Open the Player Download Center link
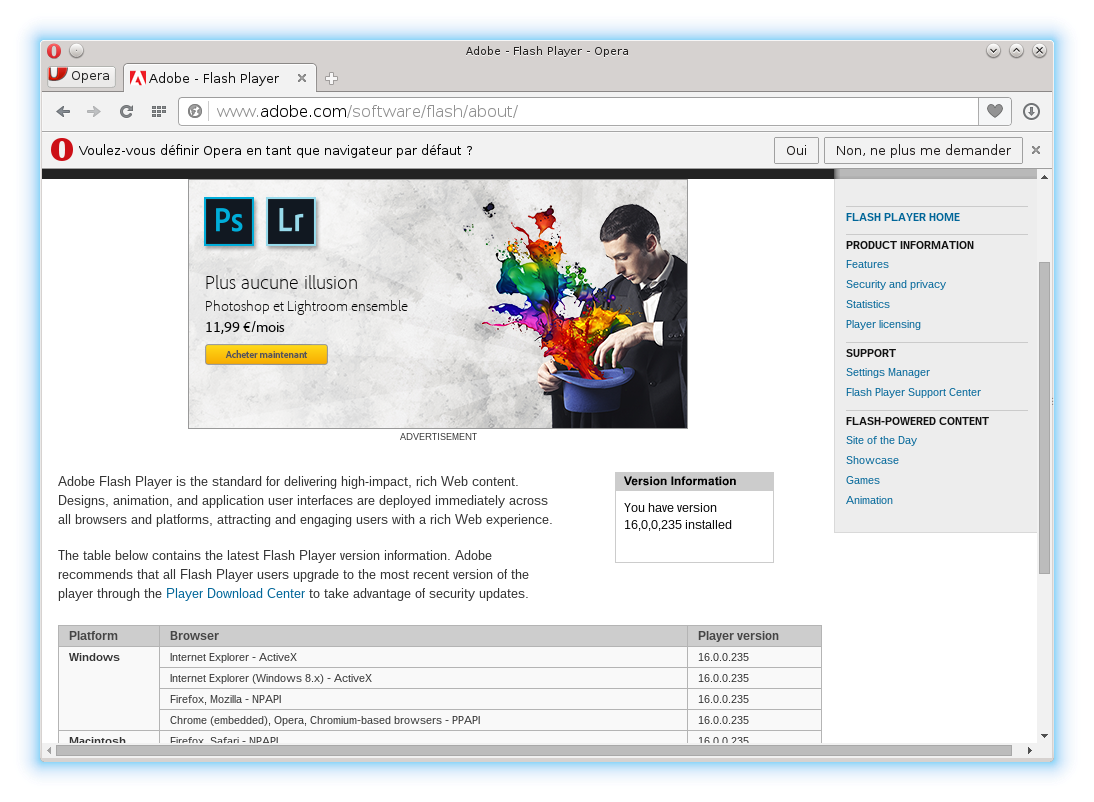 [235, 593]
